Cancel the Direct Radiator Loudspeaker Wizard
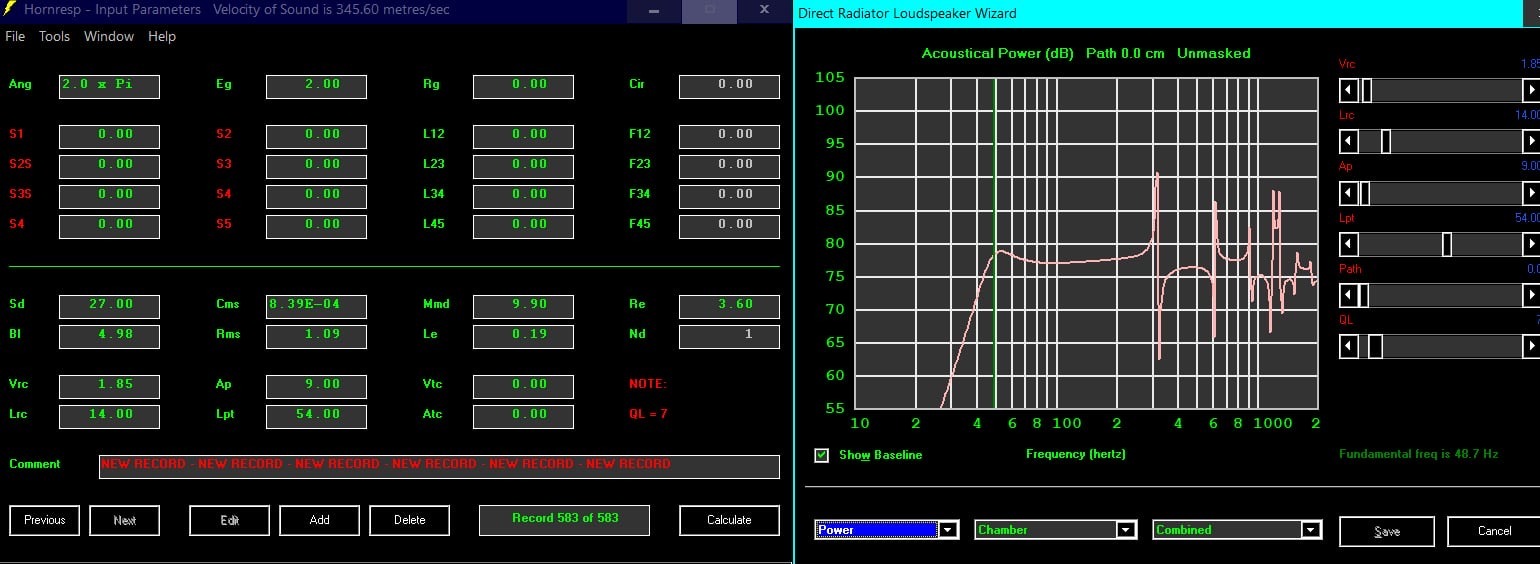The image size is (1540, 564). click(1494, 531)
